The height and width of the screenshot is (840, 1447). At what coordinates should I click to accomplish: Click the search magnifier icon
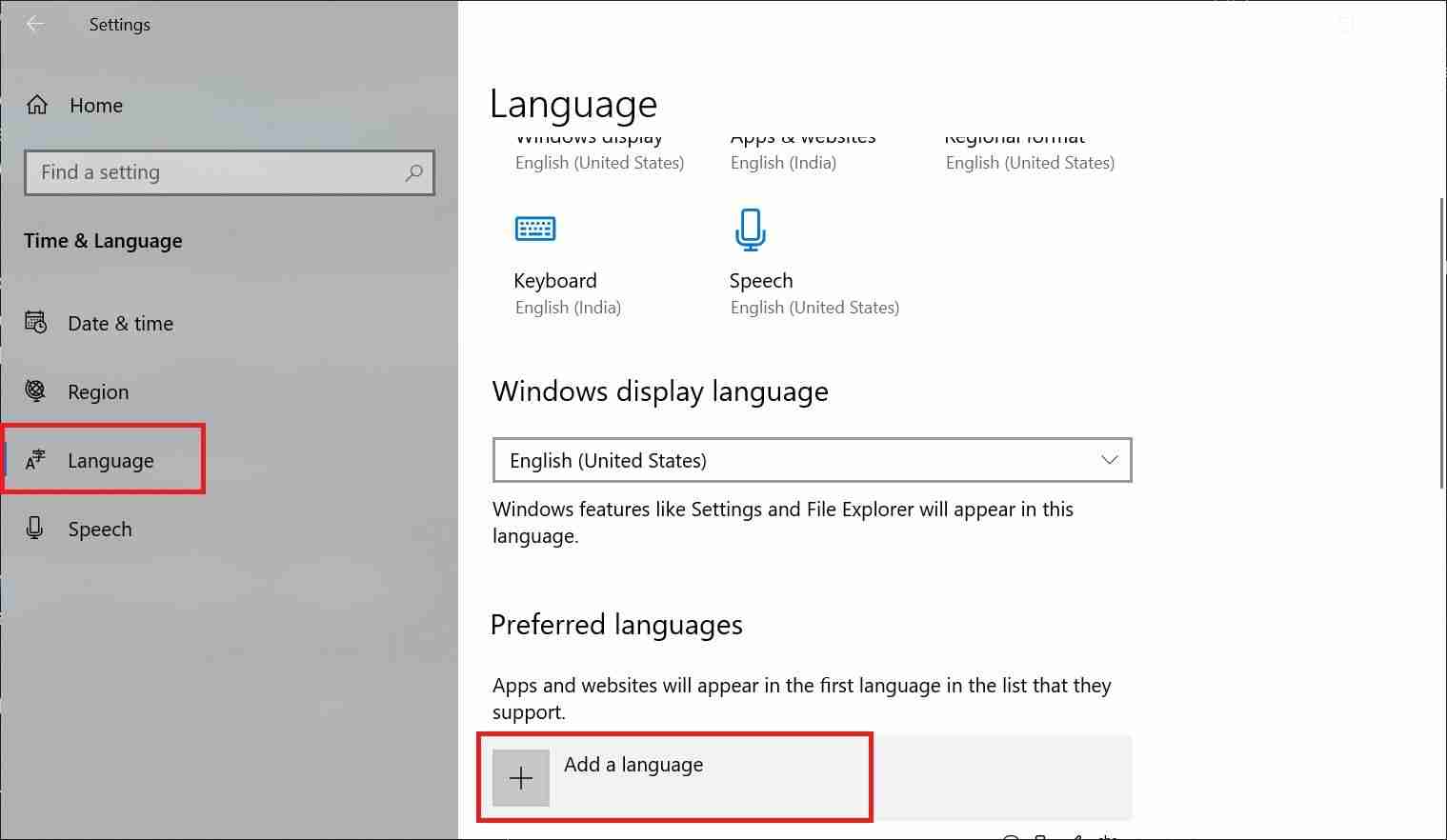(413, 172)
